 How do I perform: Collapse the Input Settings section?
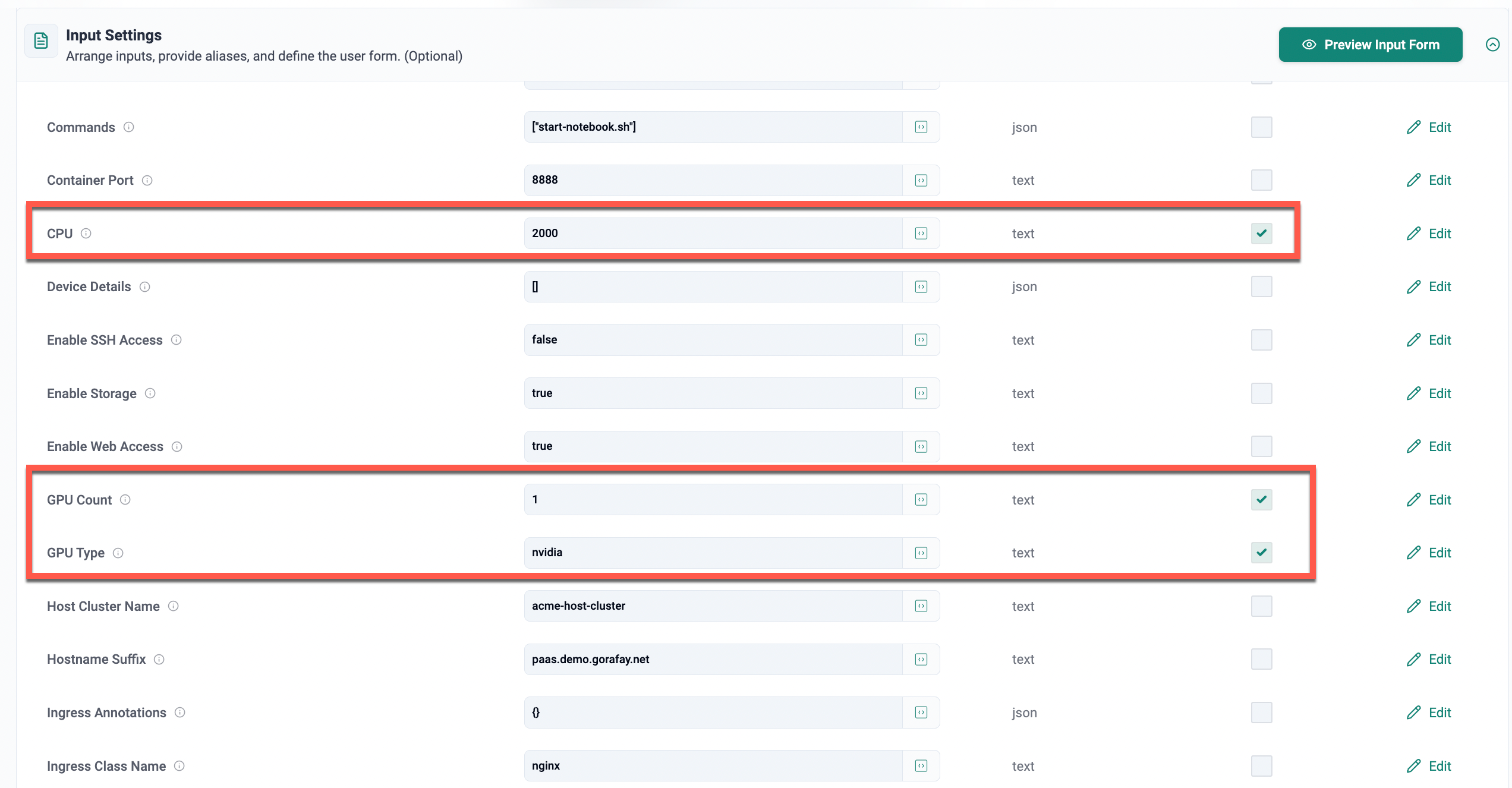[x=1492, y=45]
